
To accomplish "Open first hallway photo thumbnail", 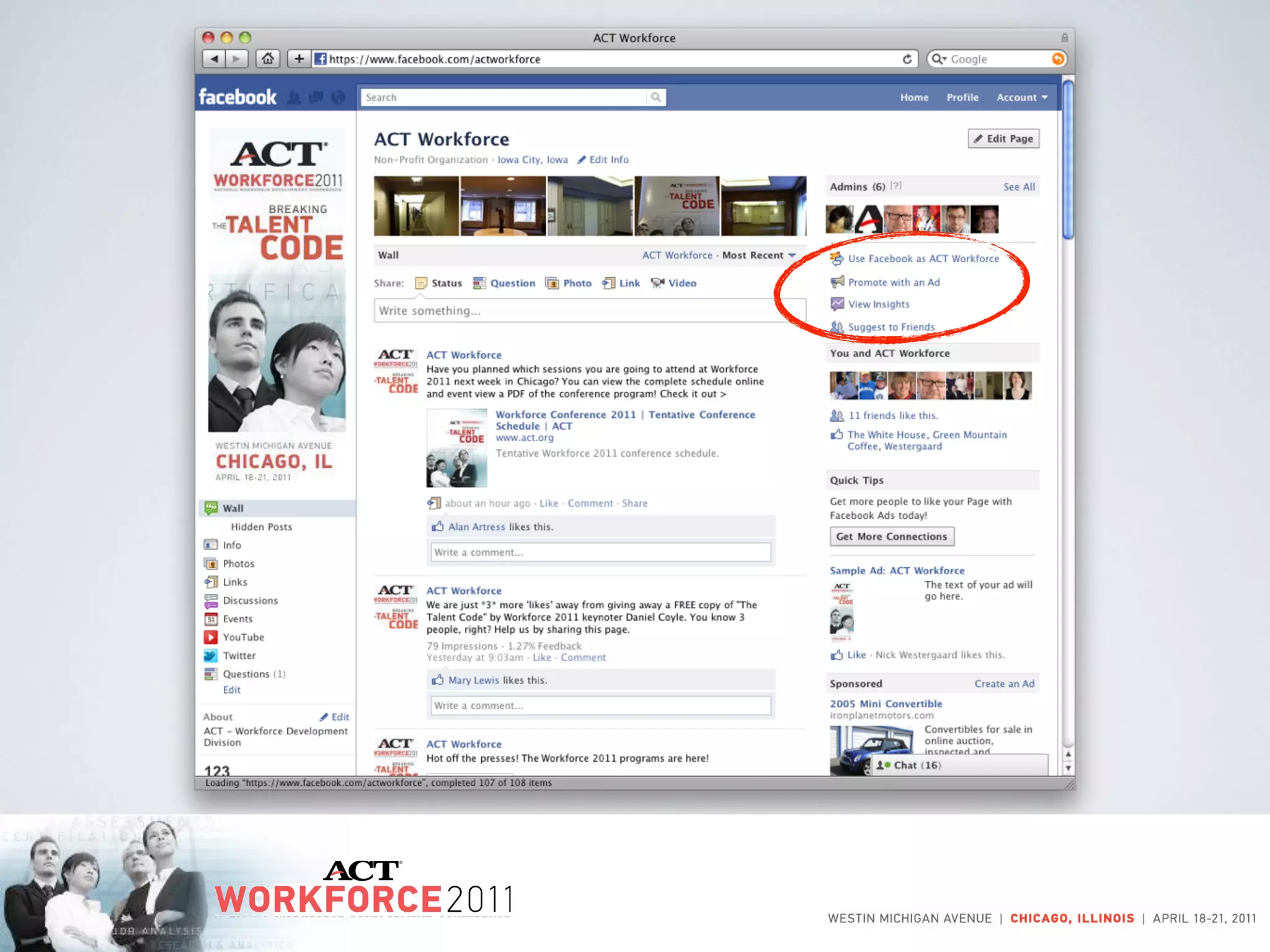I will 416,206.
